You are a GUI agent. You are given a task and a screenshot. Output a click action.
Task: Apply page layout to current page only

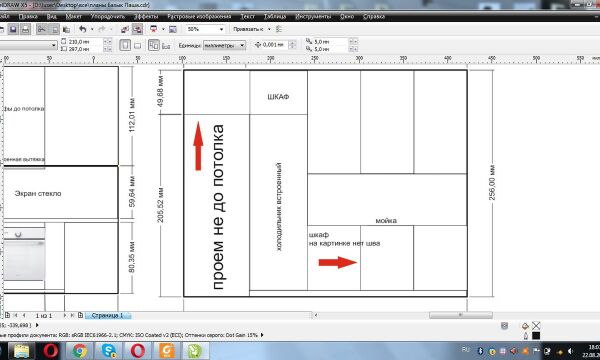(166, 46)
